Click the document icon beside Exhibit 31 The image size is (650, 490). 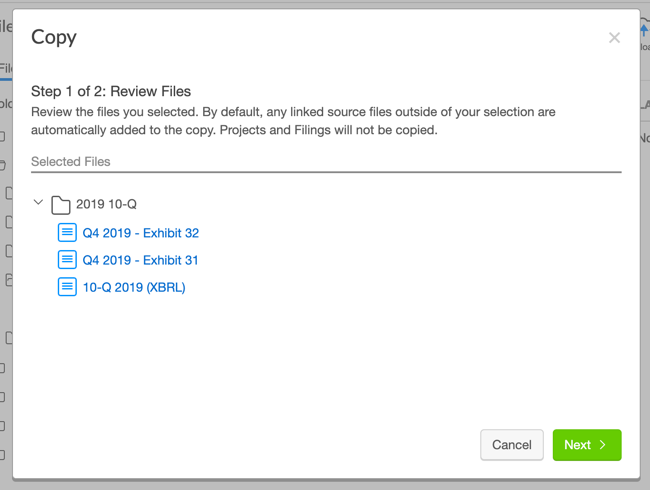[67, 260]
